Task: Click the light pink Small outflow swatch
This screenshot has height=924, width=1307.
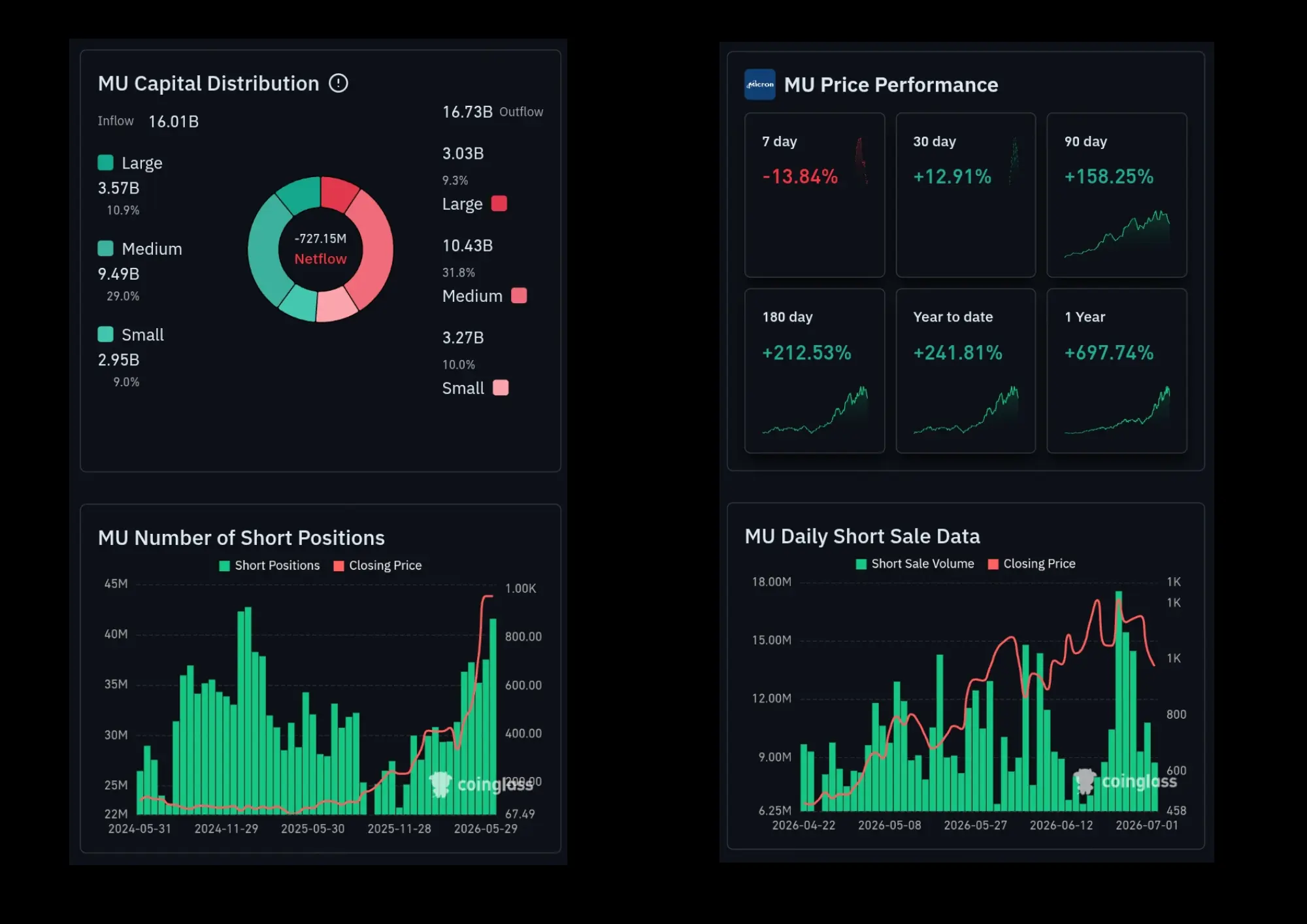Action: coord(501,388)
